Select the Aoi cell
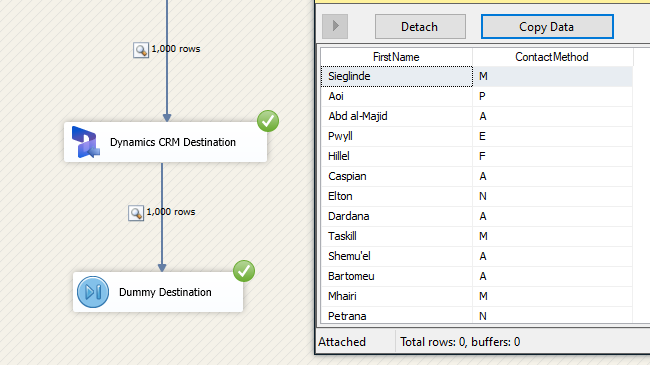This screenshot has height=365, width=650. click(397, 96)
